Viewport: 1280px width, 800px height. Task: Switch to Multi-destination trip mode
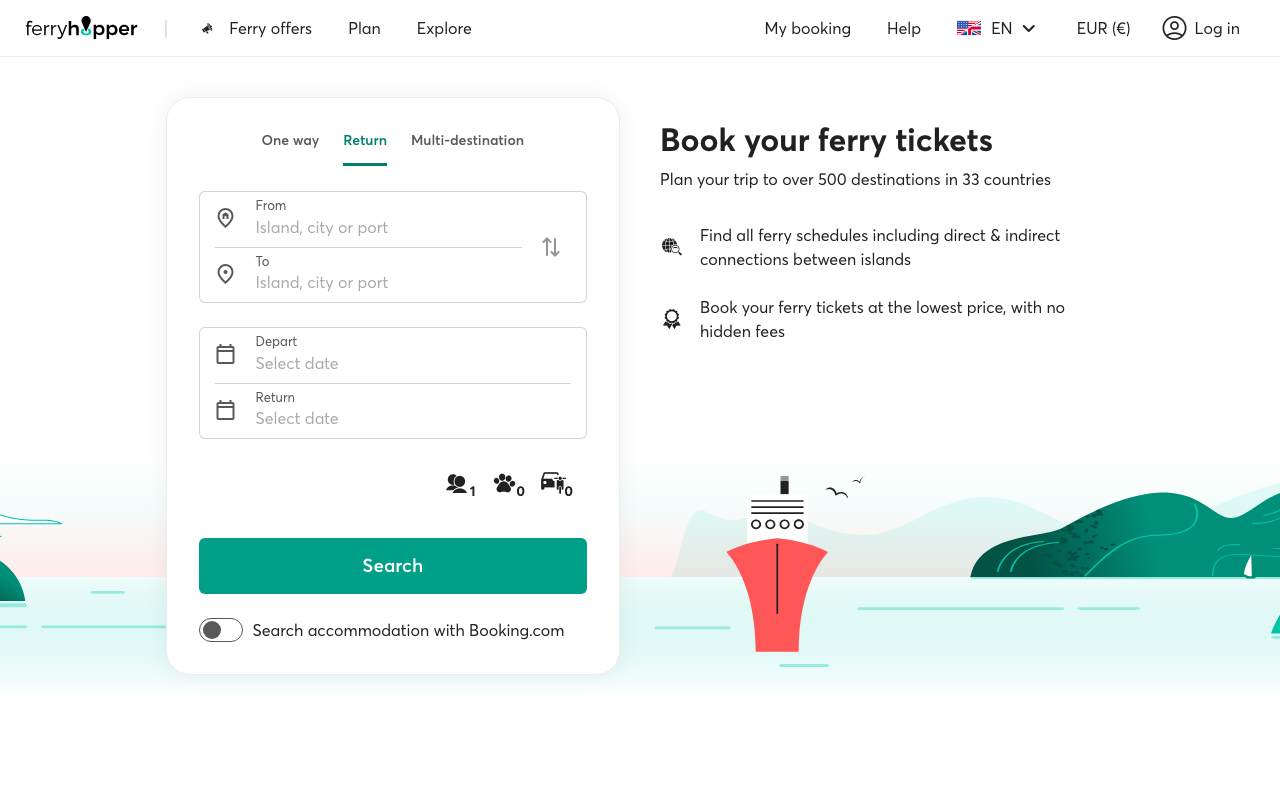pyautogui.click(x=467, y=140)
